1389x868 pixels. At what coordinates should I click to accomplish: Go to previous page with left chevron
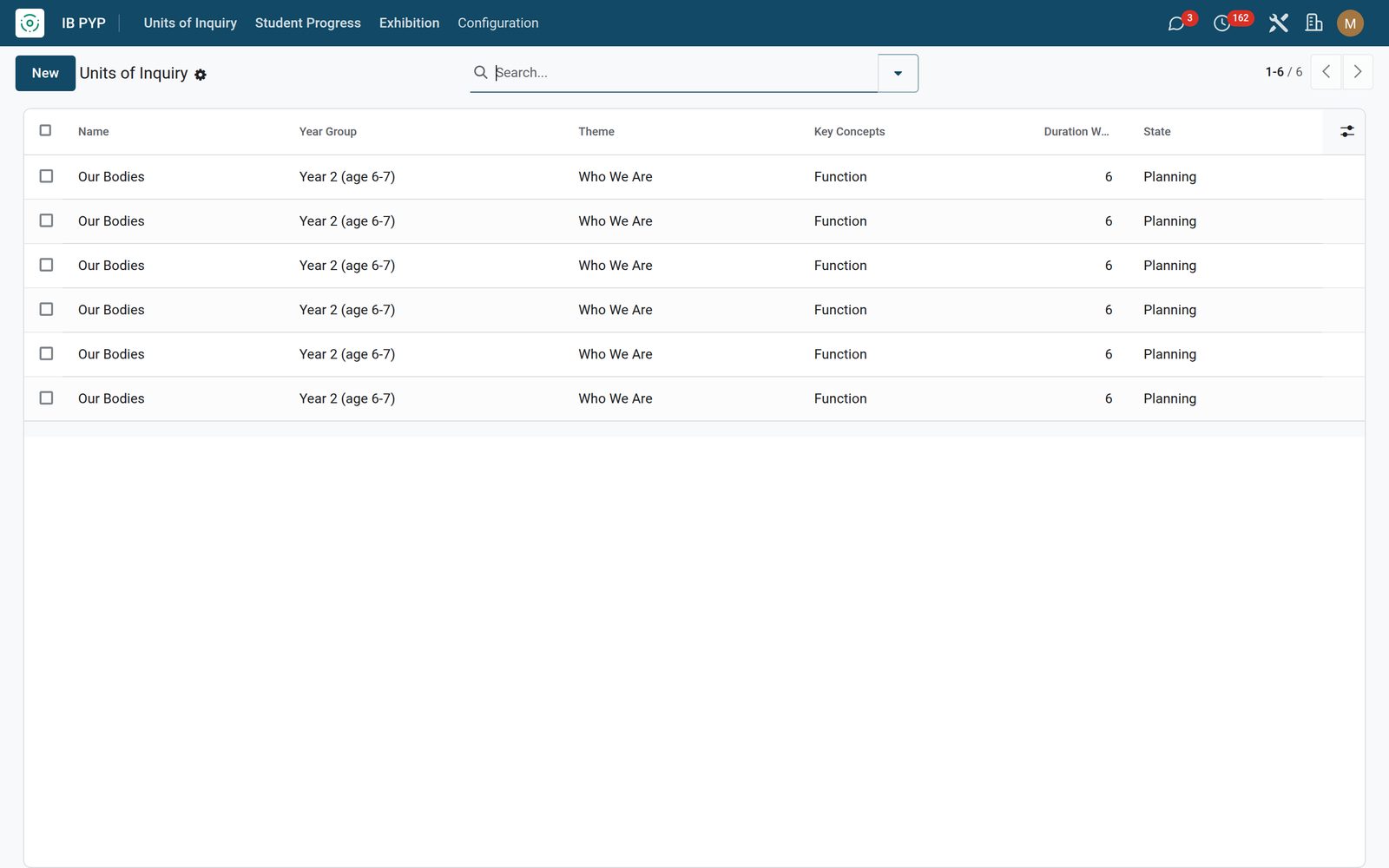pos(1326,72)
